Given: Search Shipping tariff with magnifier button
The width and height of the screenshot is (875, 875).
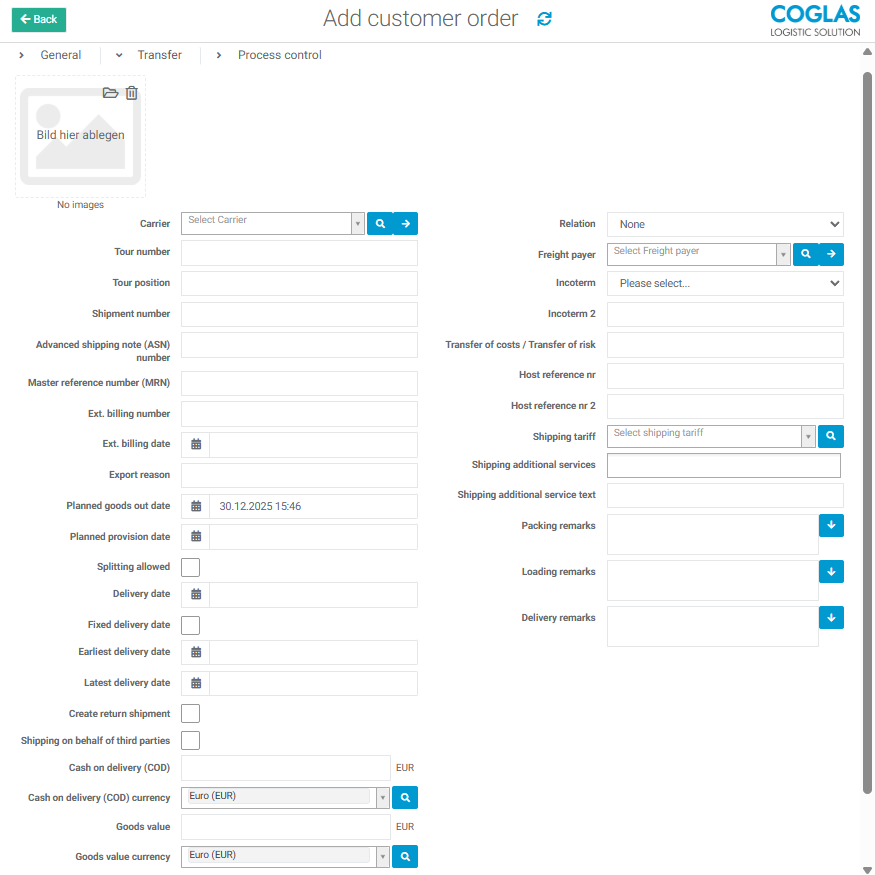Looking at the screenshot, I should 831,436.
